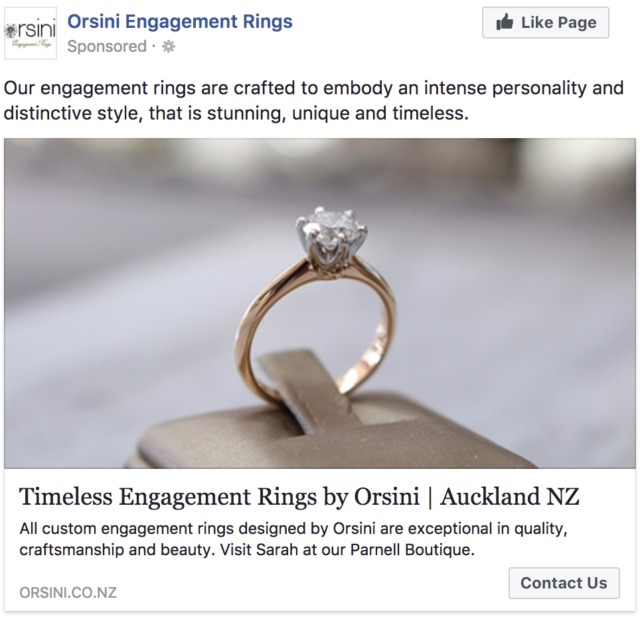This screenshot has width=640, height=619.
Task: Visit the ORSINI.CO.NZ domain link
Action: pos(68,592)
